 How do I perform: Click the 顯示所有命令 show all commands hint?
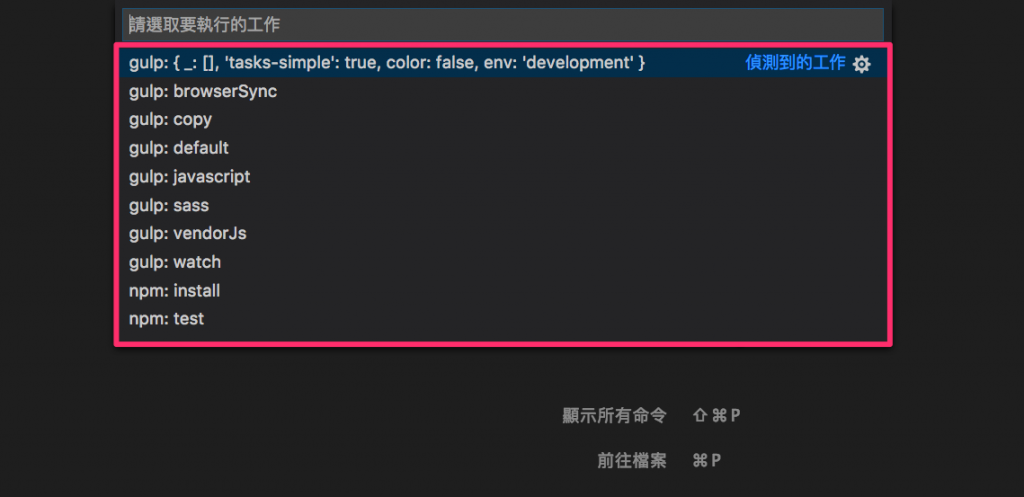click(x=615, y=416)
